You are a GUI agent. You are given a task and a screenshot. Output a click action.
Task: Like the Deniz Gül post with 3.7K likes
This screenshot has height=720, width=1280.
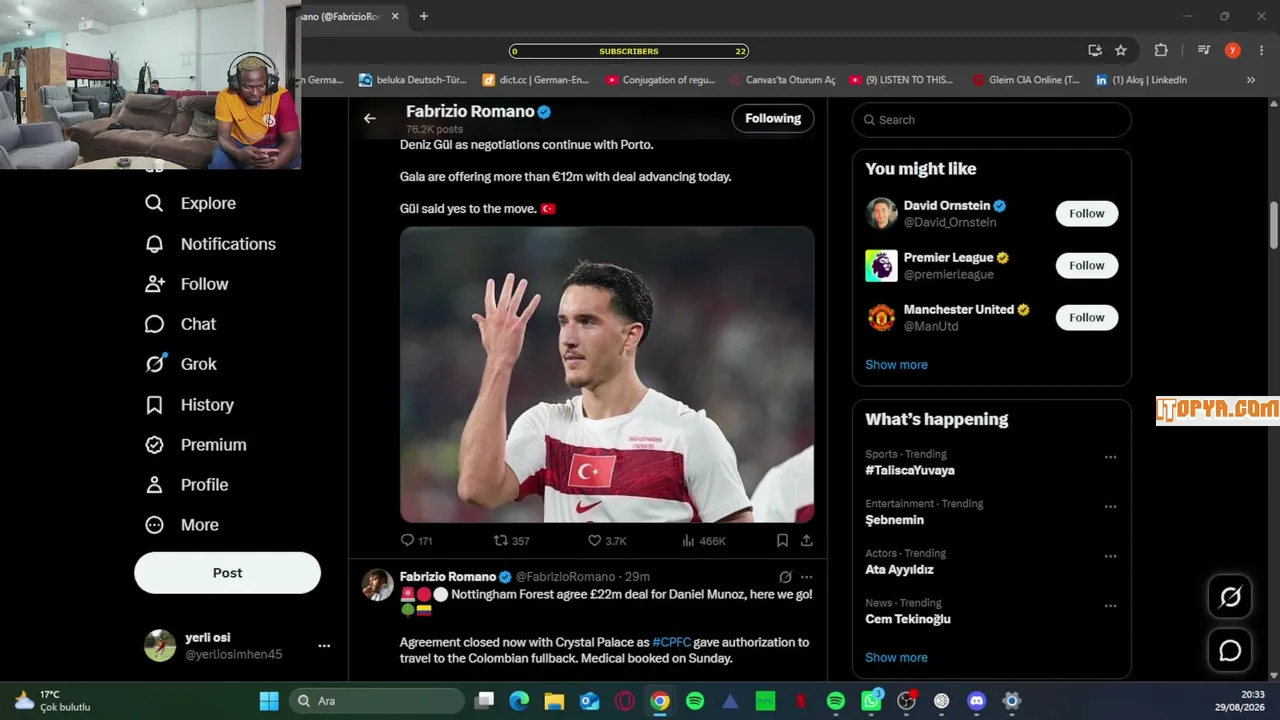607,541
